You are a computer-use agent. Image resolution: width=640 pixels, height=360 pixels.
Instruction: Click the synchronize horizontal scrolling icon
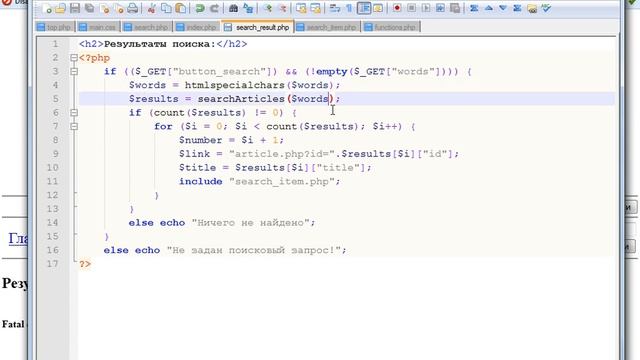316,8
